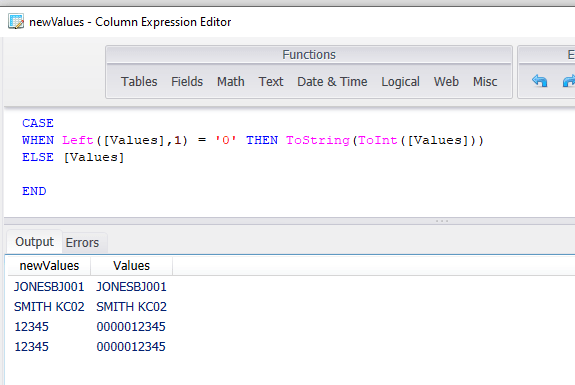Select JONESBJ001 cell in newValues column

click(x=49, y=286)
